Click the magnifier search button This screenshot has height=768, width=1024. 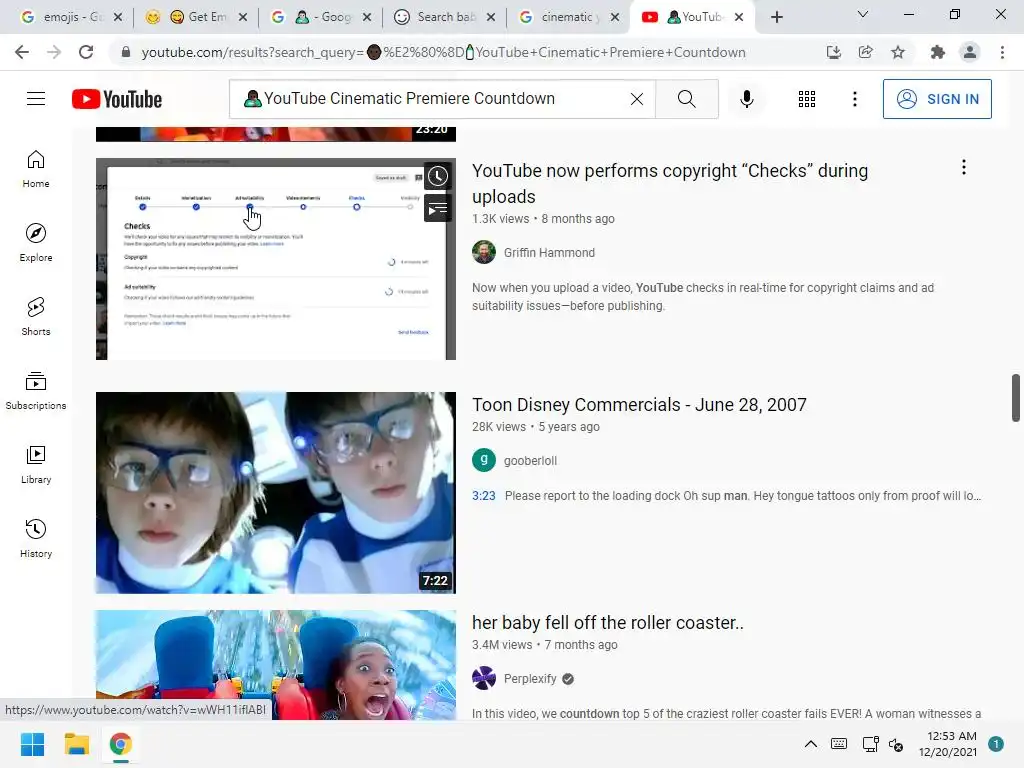[686, 99]
